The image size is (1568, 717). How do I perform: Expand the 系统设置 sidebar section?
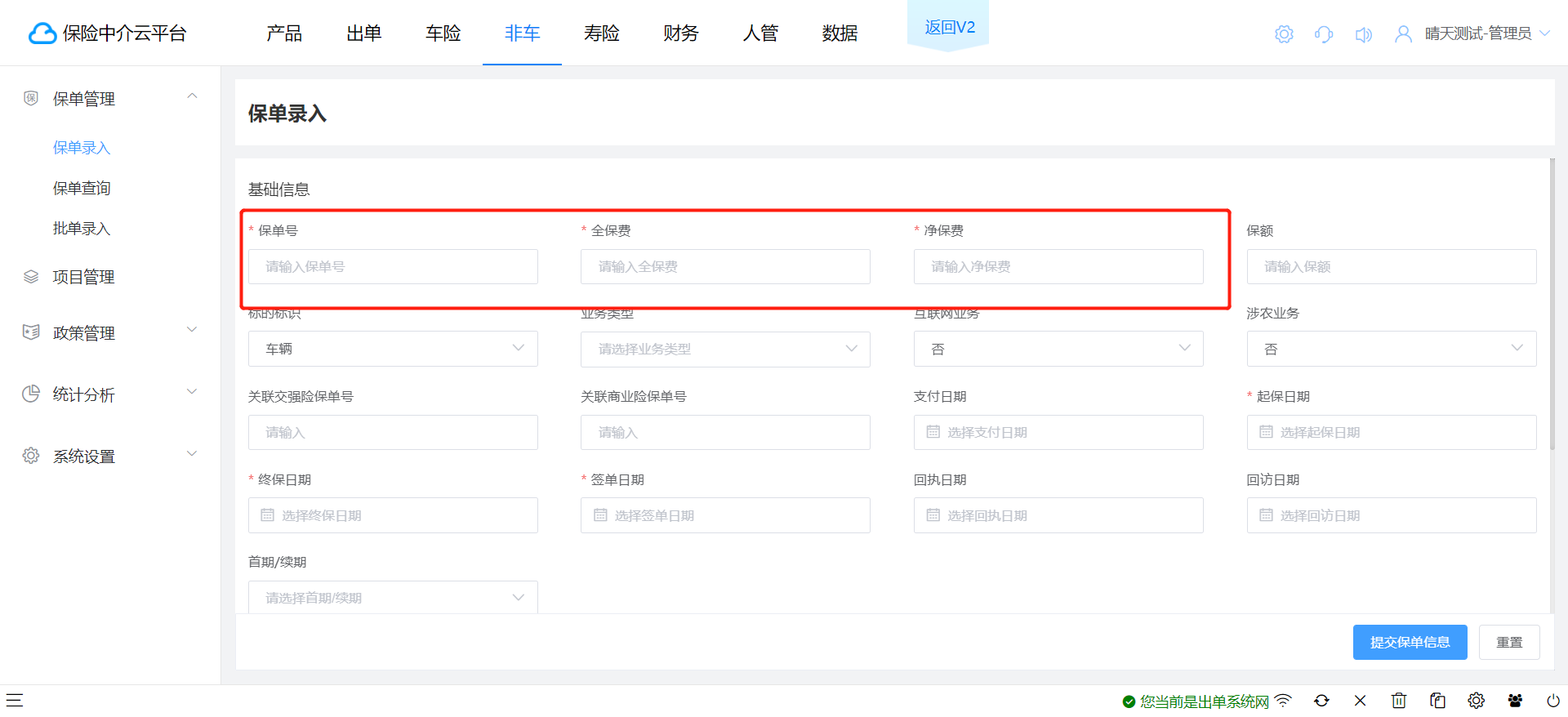(x=192, y=454)
